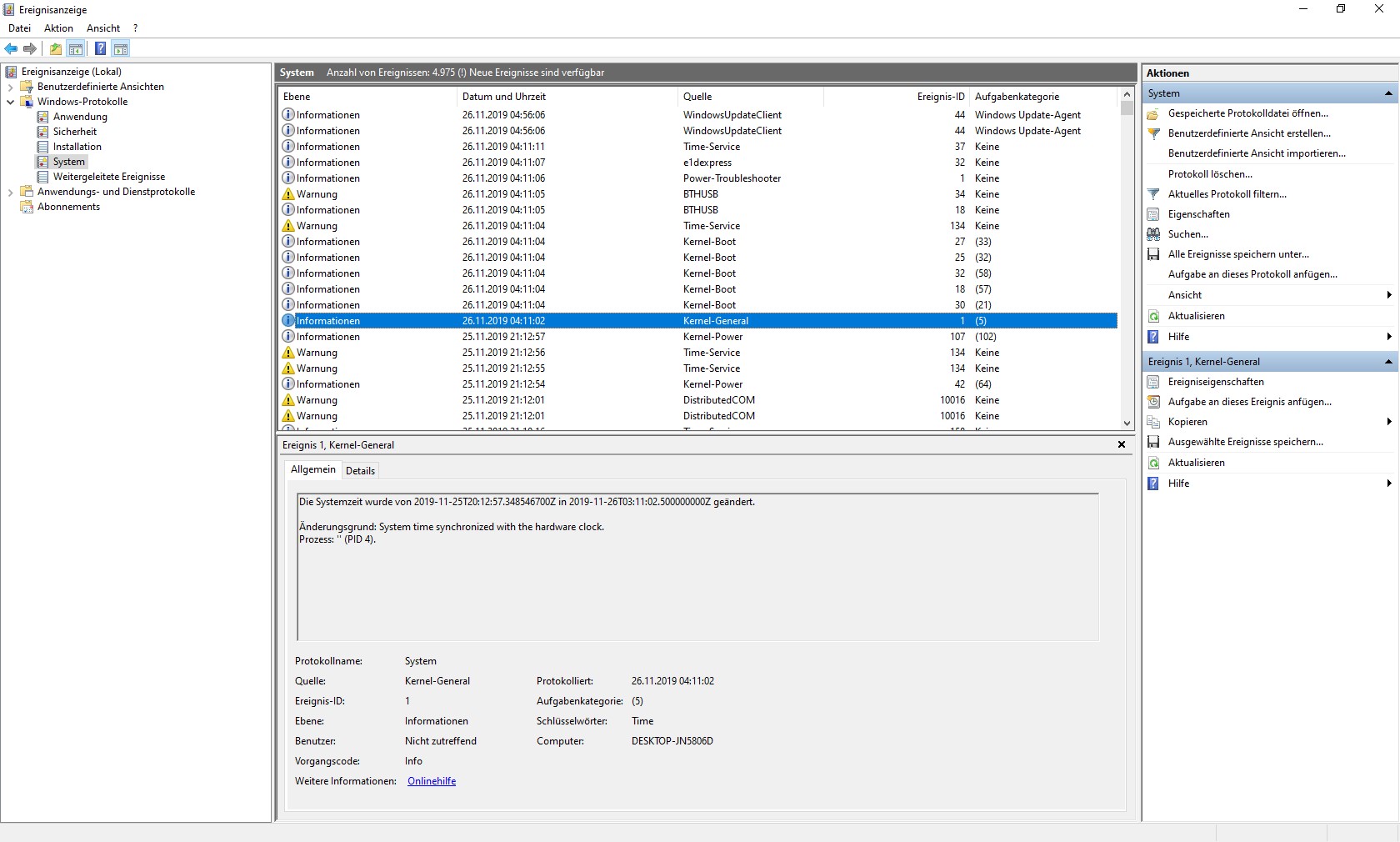Image resolution: width=1400 pixels, height=842 pixels.
Task: Click the event list scroll up arrow
Action: point(1127,95)
